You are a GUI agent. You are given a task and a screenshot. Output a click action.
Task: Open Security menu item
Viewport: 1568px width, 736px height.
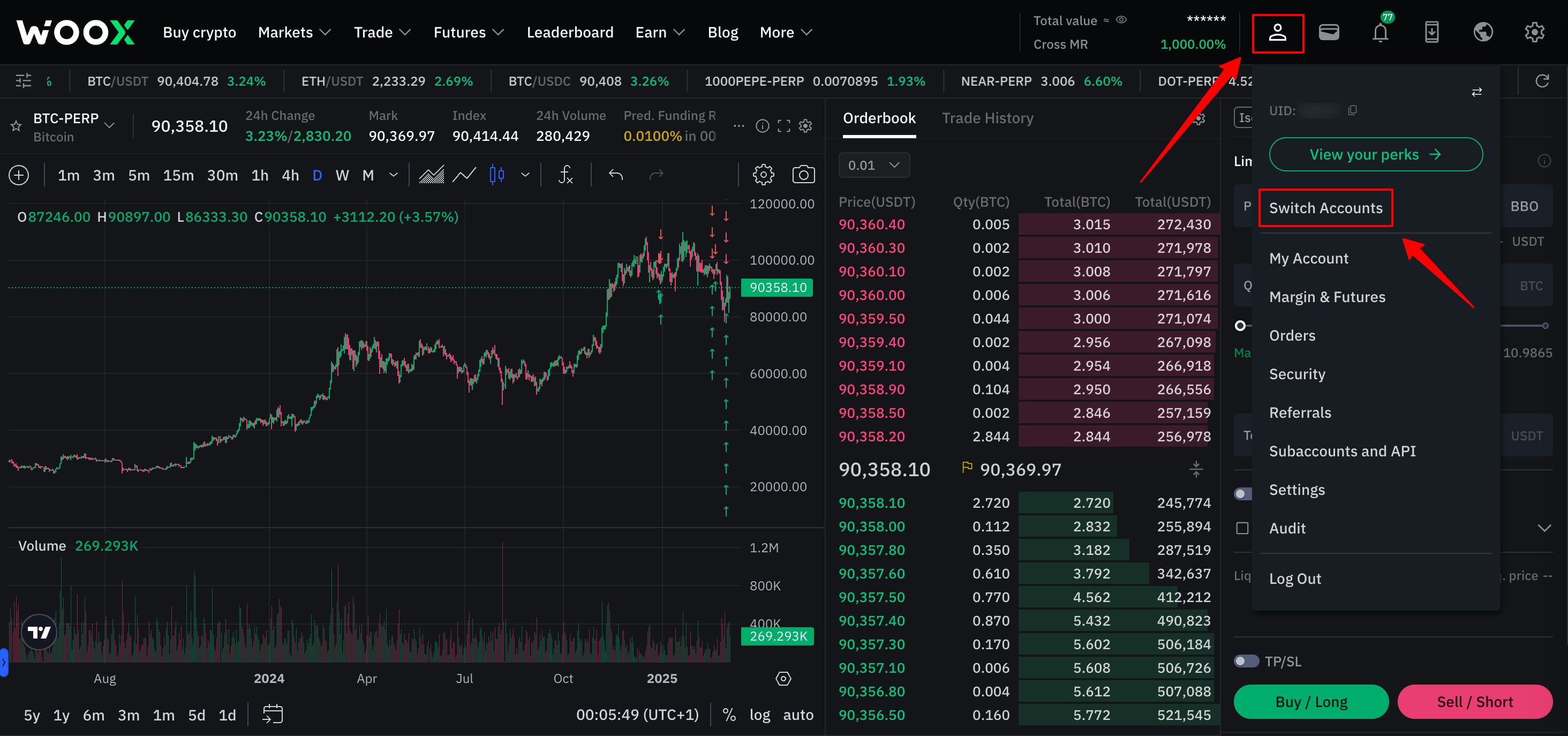tap(1297, 374)
